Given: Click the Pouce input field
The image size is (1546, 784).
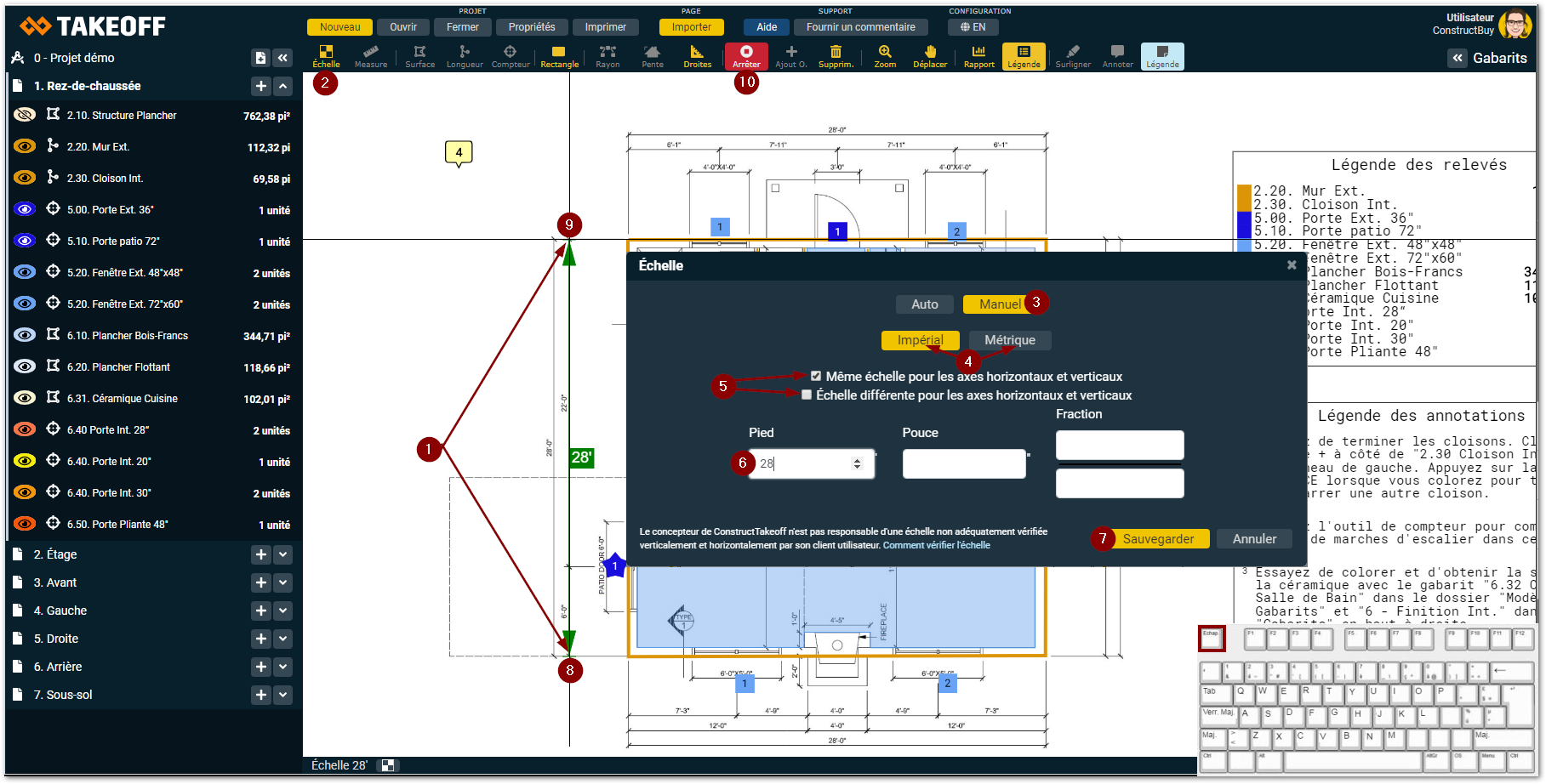Looking at the screenshot, I should [963, 463].
